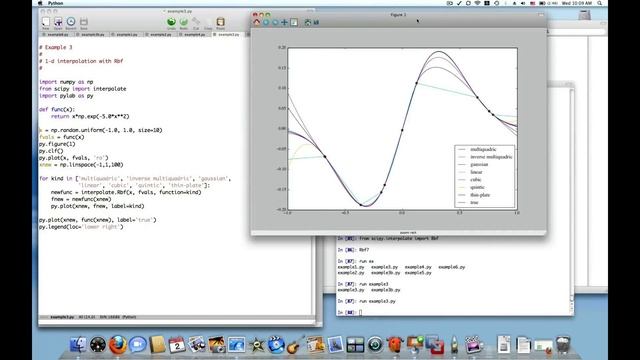This screenshot has height=360, width=640.
Task: Click code line 'def func(x):'
Action: 57,109
